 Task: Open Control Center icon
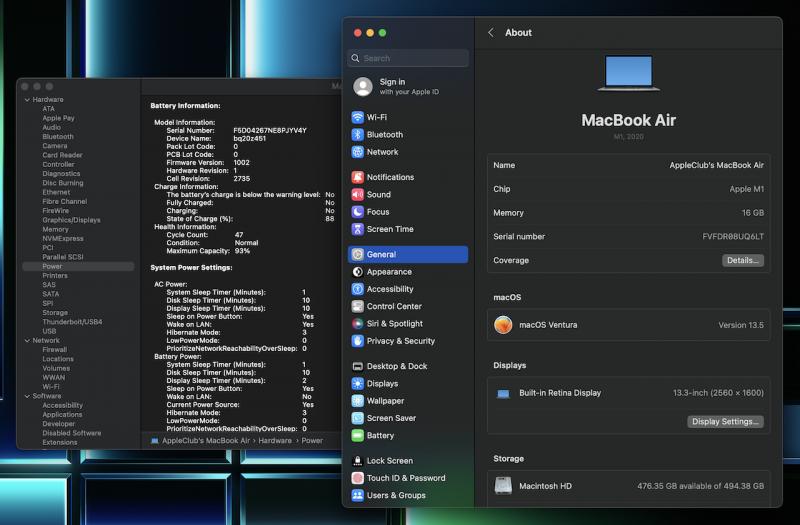pos(358,307)
